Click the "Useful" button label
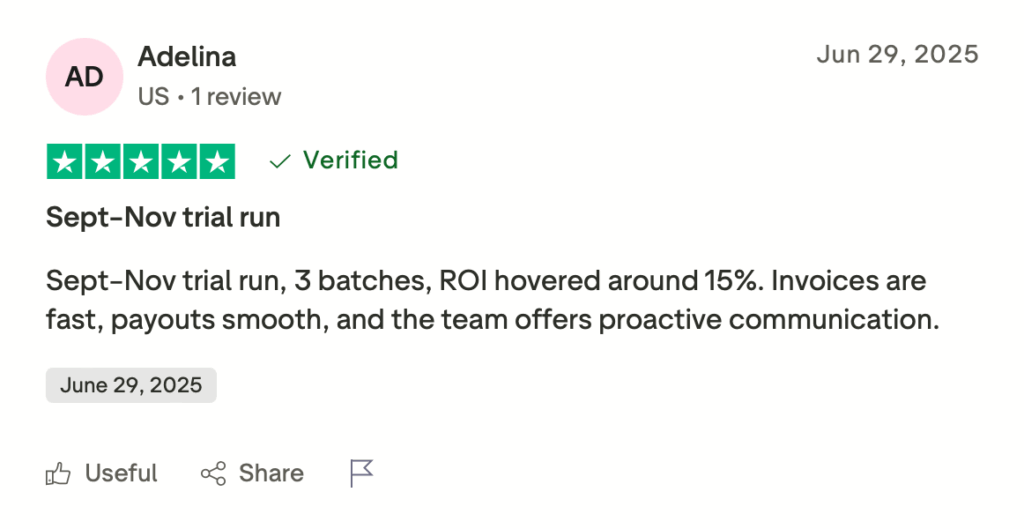Image resolution: width=1024 pixels, height=529 pixels. [121, 473]
